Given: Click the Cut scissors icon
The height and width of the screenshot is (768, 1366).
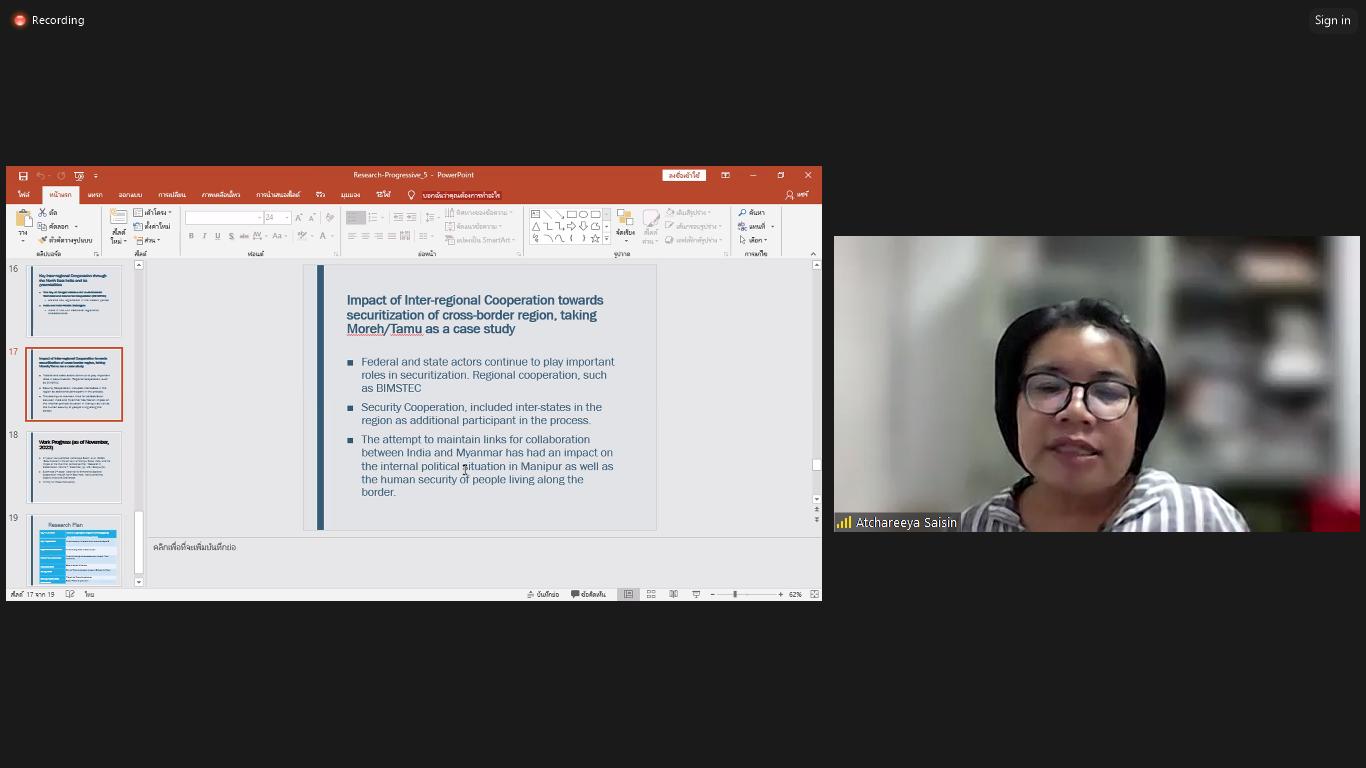Looking at the screenshot, I should 43,213.
